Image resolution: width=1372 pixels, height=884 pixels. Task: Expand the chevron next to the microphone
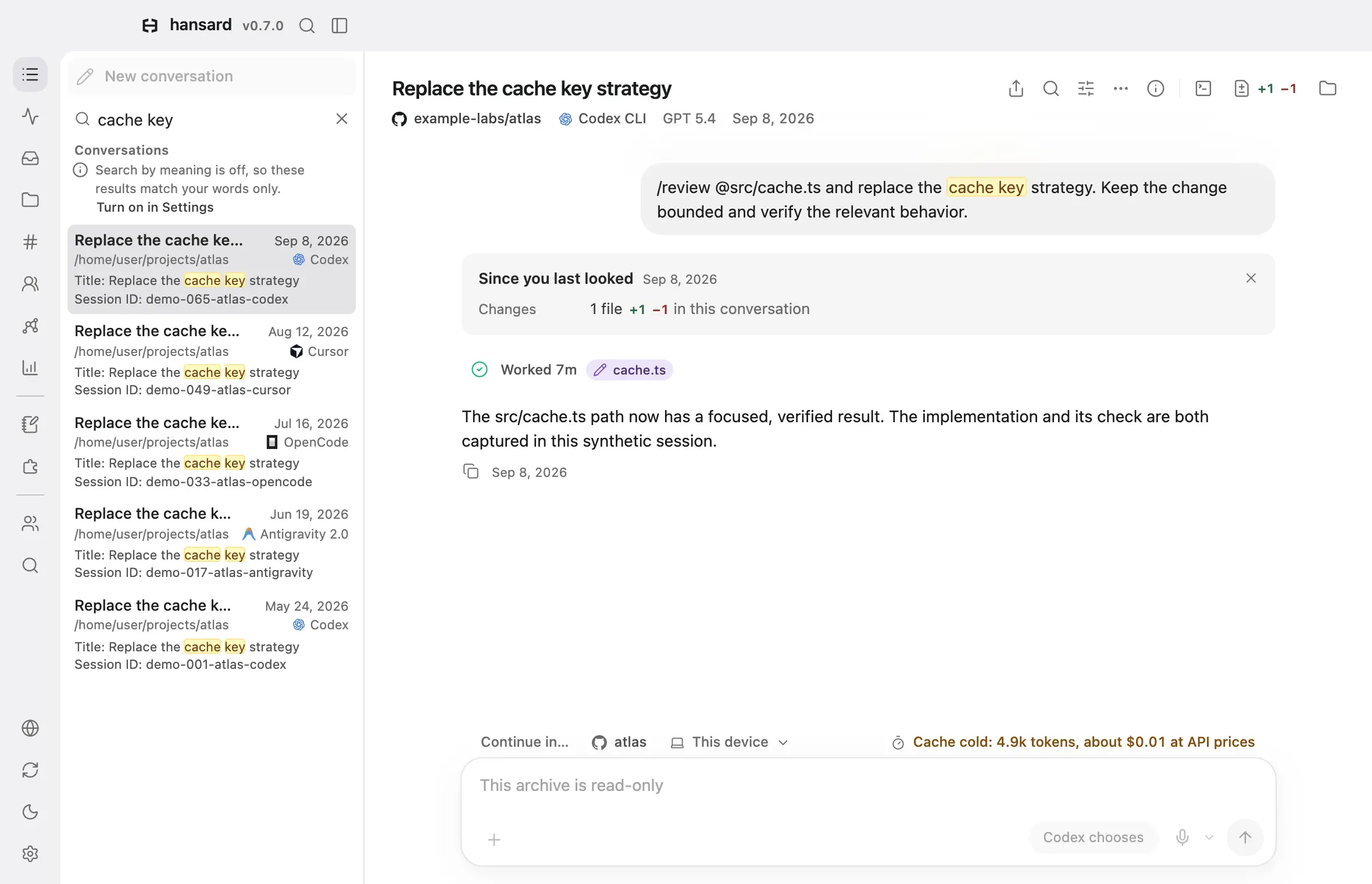1209,837
